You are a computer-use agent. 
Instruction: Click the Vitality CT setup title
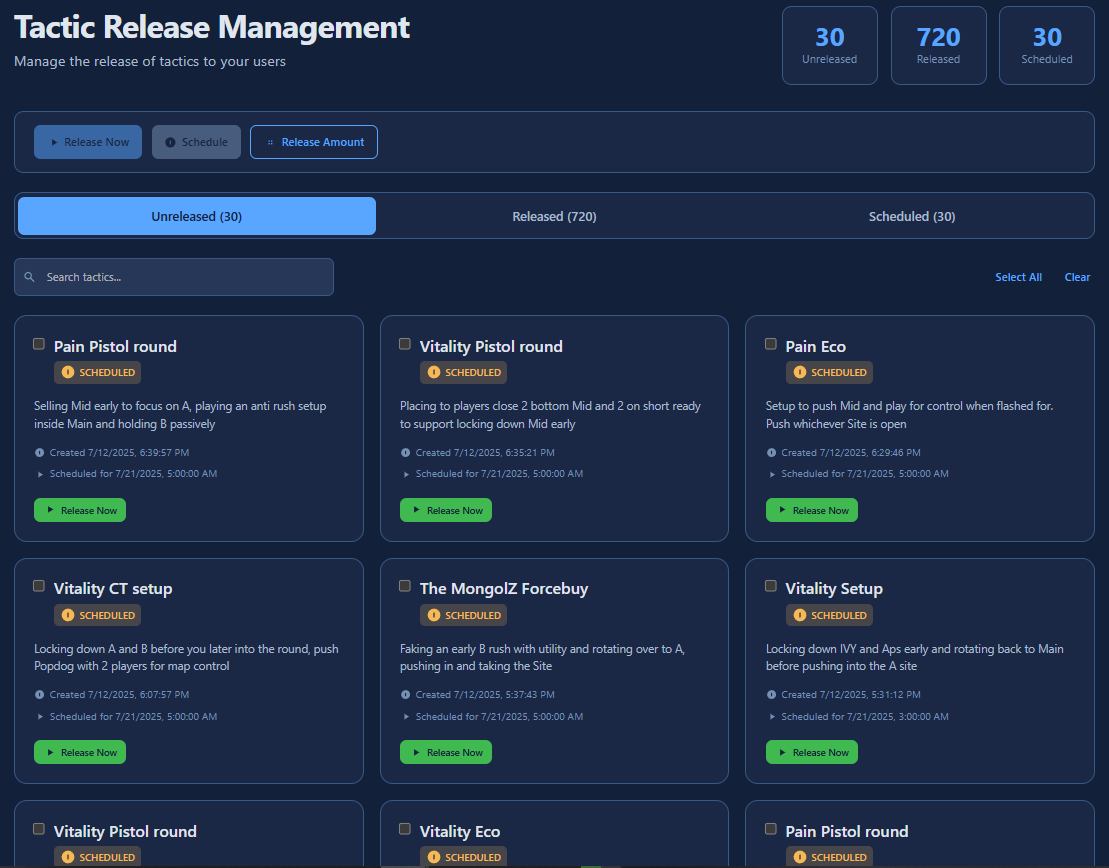pos(113,589)
